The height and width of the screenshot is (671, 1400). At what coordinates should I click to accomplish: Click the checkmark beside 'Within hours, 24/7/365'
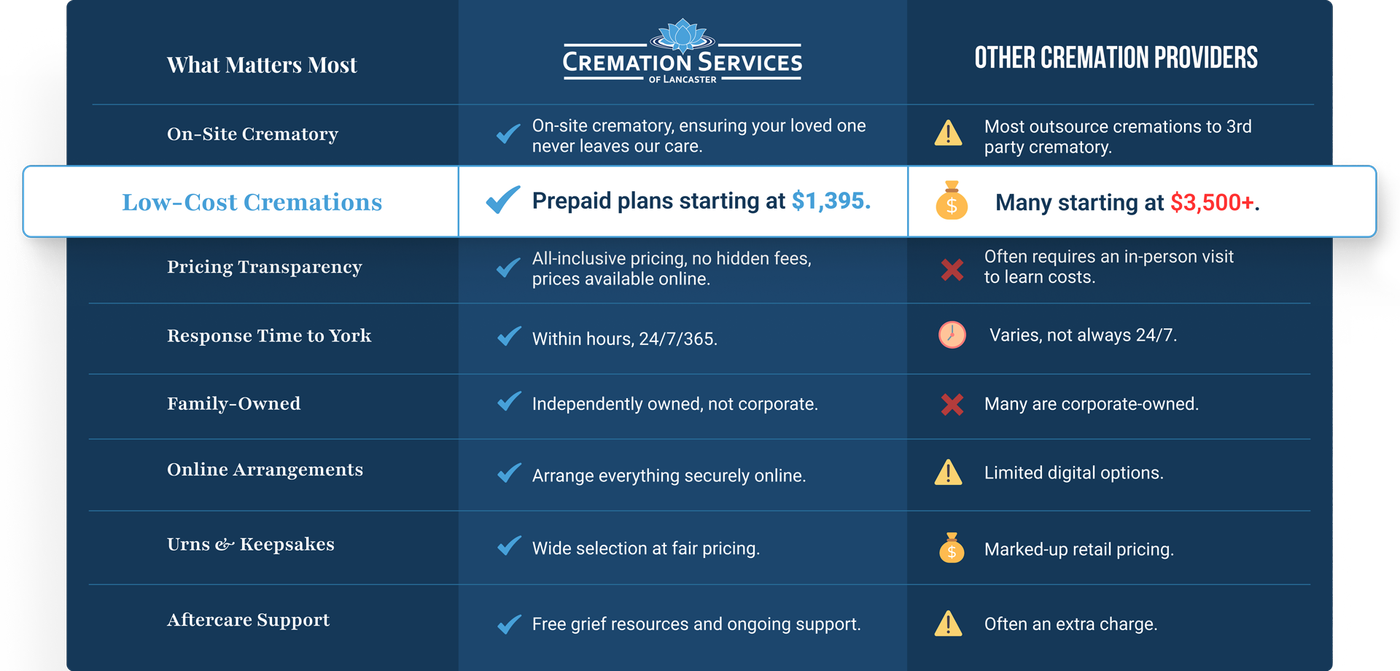509,336
